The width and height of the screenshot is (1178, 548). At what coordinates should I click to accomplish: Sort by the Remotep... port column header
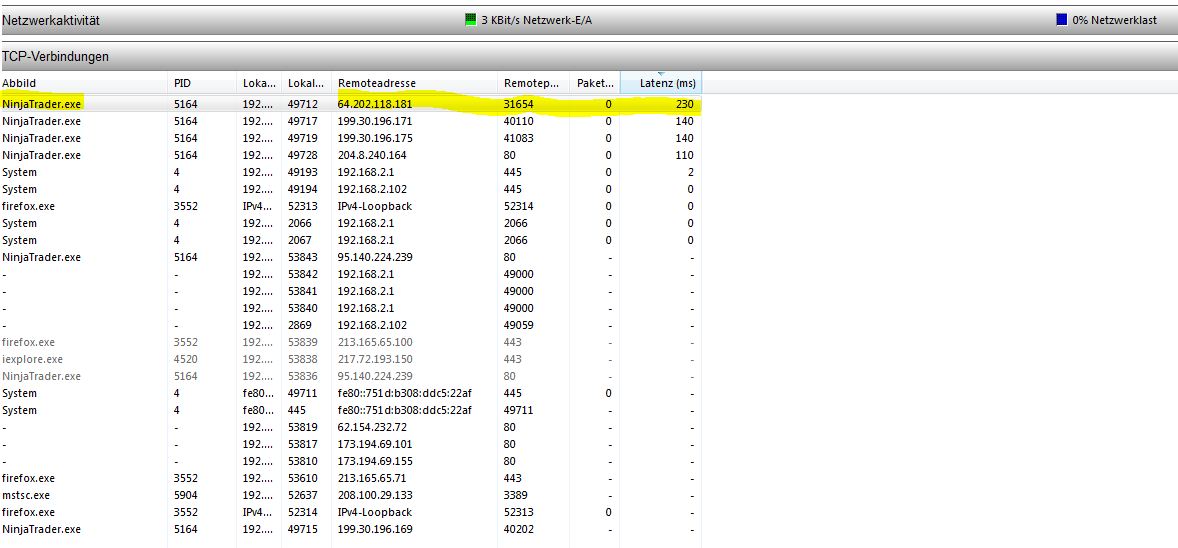(x=533, y=83)
